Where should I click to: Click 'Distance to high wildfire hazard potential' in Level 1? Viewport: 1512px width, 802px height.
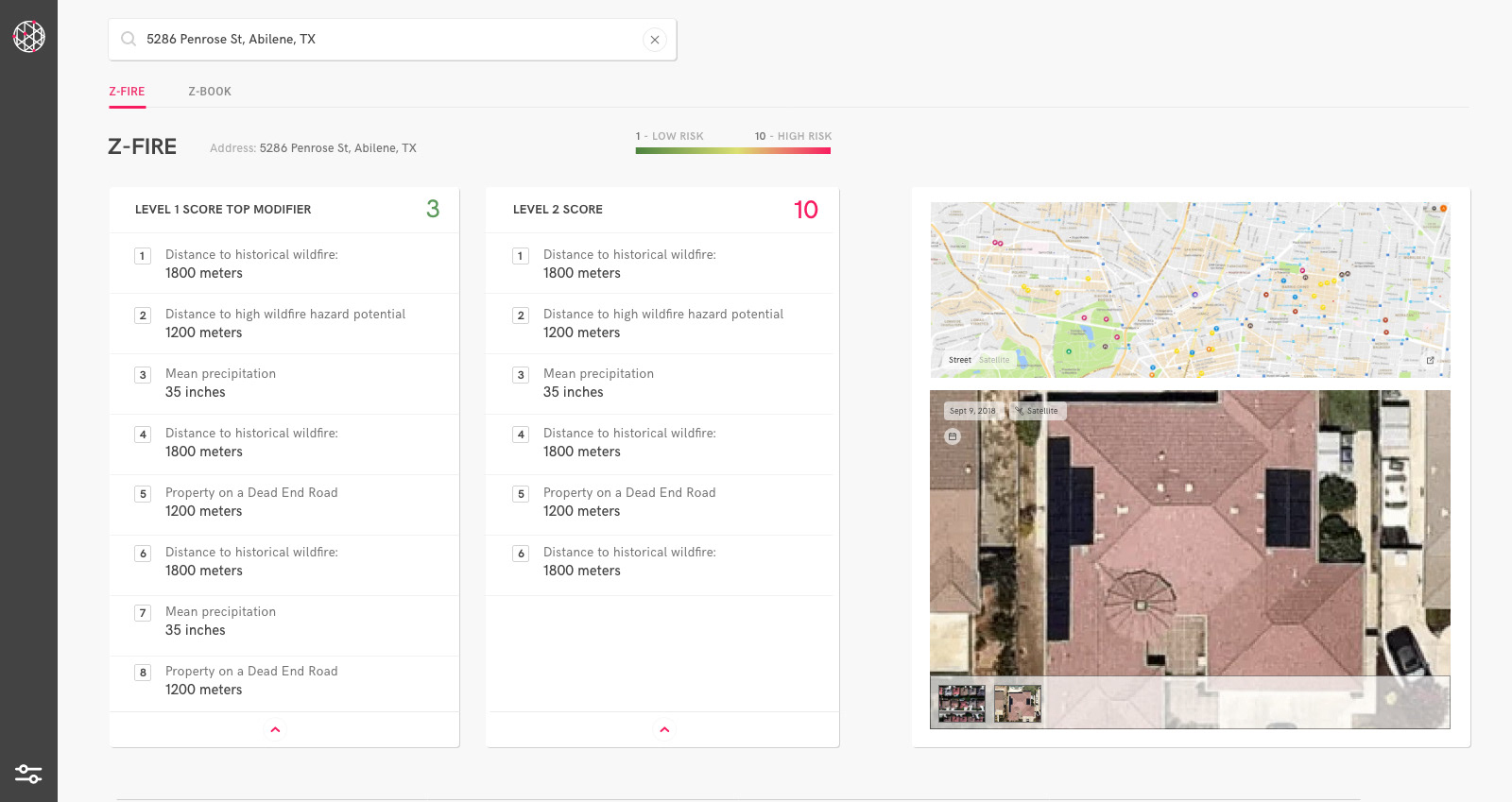click(285, 315)
